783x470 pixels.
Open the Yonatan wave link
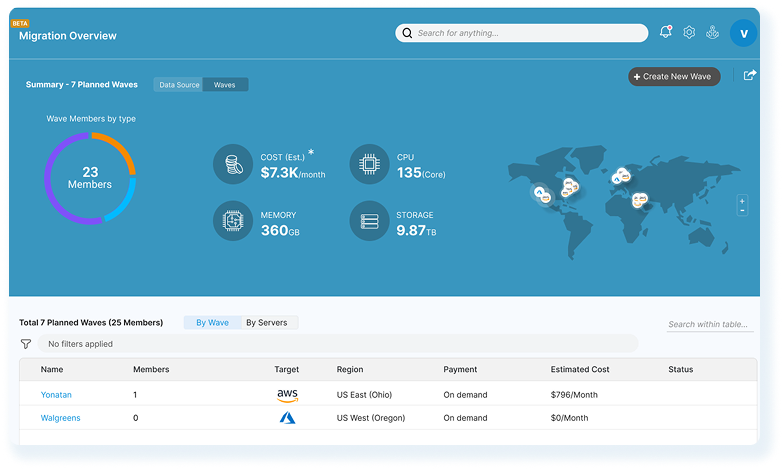pos(56,395)
